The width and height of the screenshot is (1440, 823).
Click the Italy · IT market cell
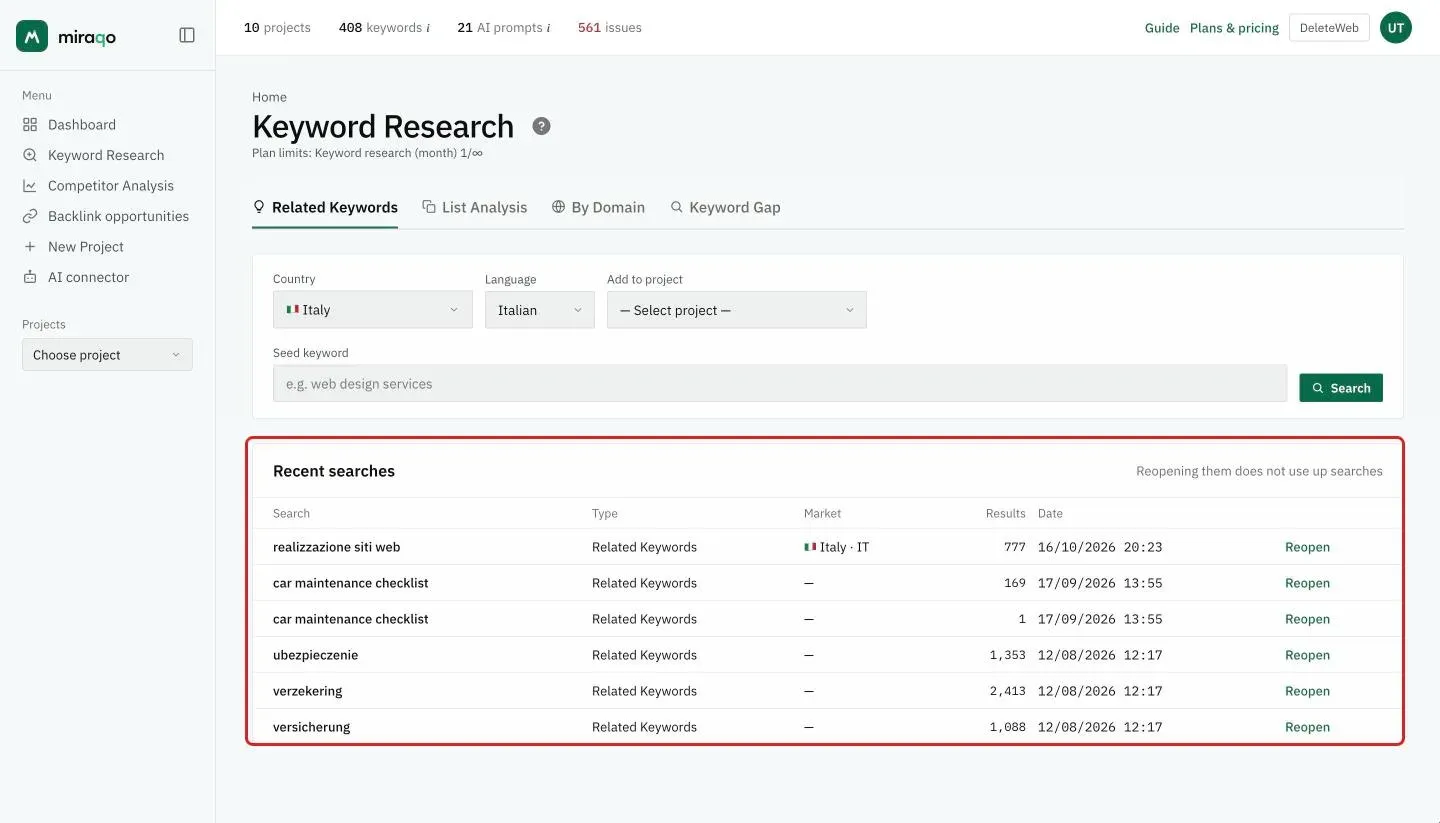click(836, 547)
